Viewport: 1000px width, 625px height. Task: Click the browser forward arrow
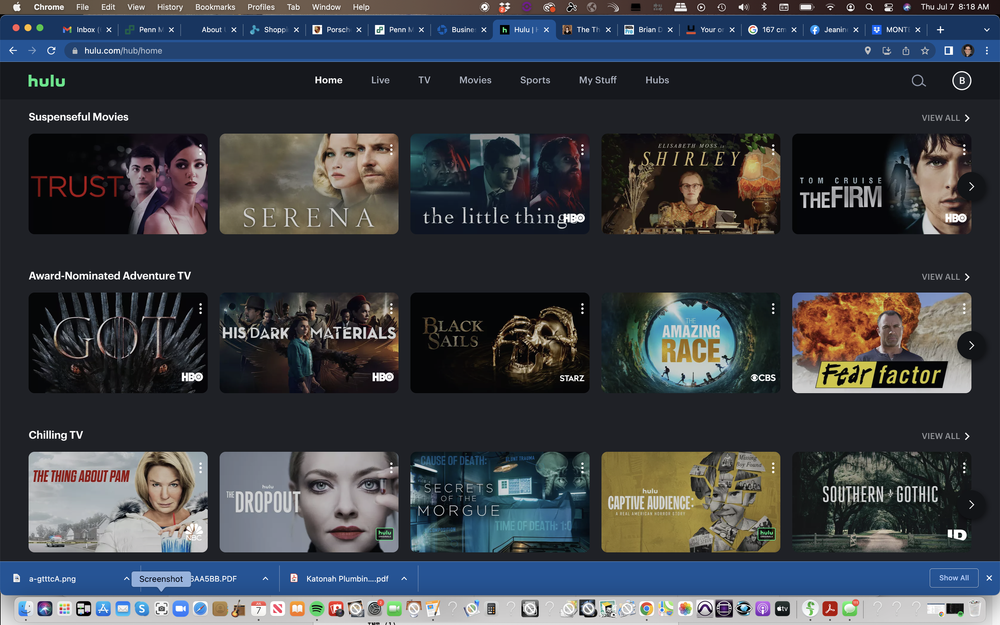point(32,50)
